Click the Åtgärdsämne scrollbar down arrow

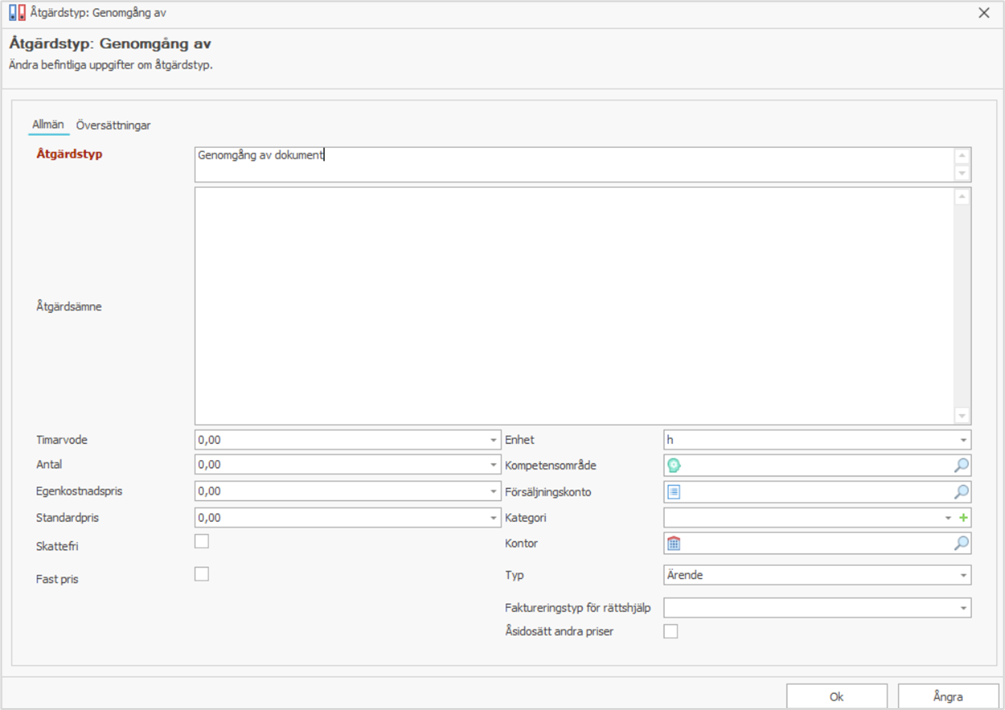click(x=962, y=415)
